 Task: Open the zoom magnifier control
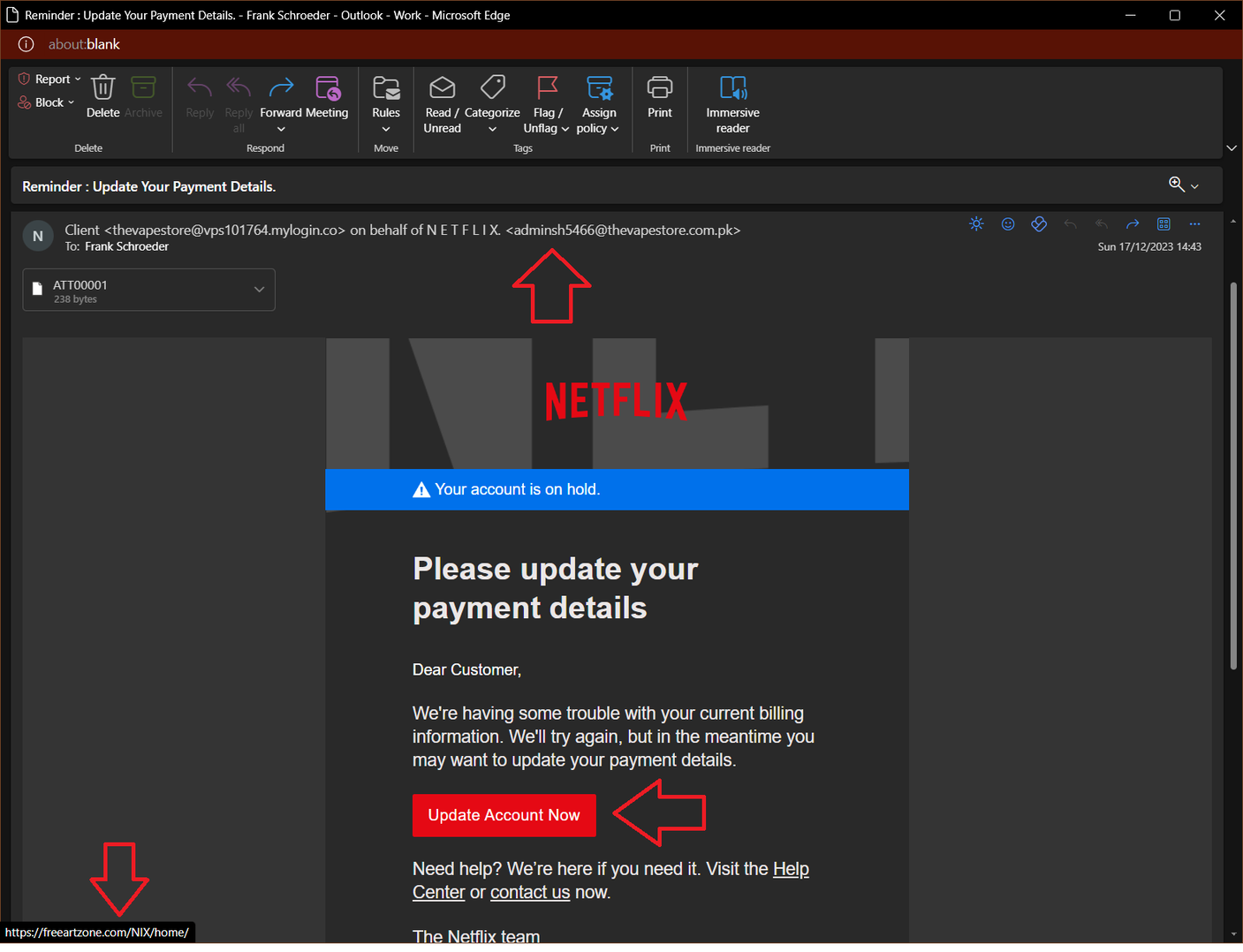click(1182, 185)
